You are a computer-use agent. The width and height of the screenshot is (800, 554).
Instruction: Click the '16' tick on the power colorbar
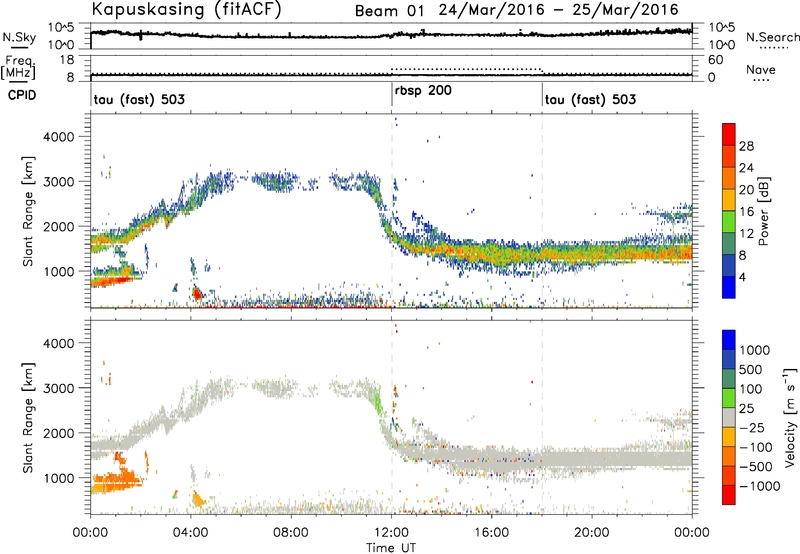point(746,212)
